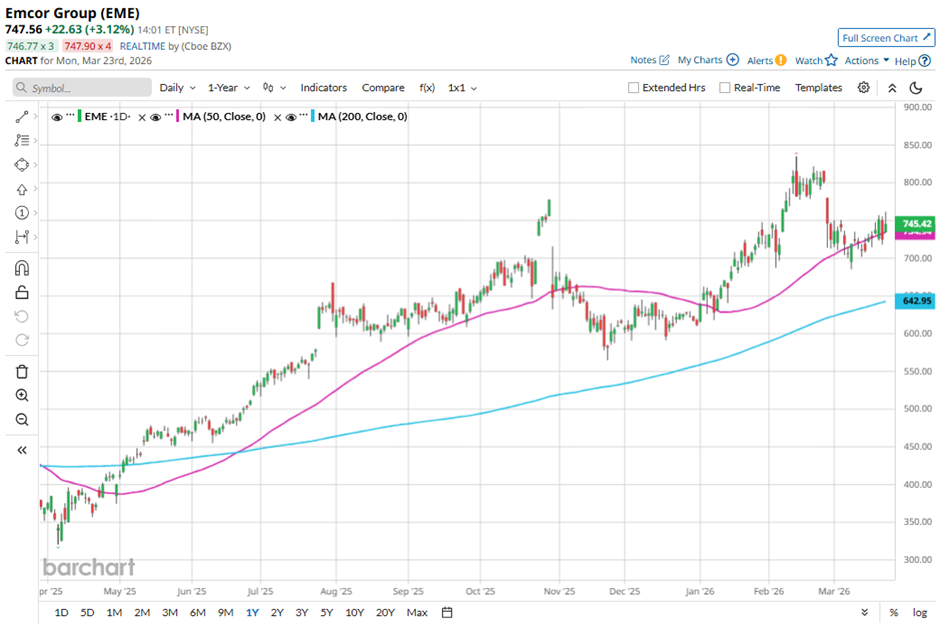Open the Daily frequency dropdown

[x=177, y=88]
